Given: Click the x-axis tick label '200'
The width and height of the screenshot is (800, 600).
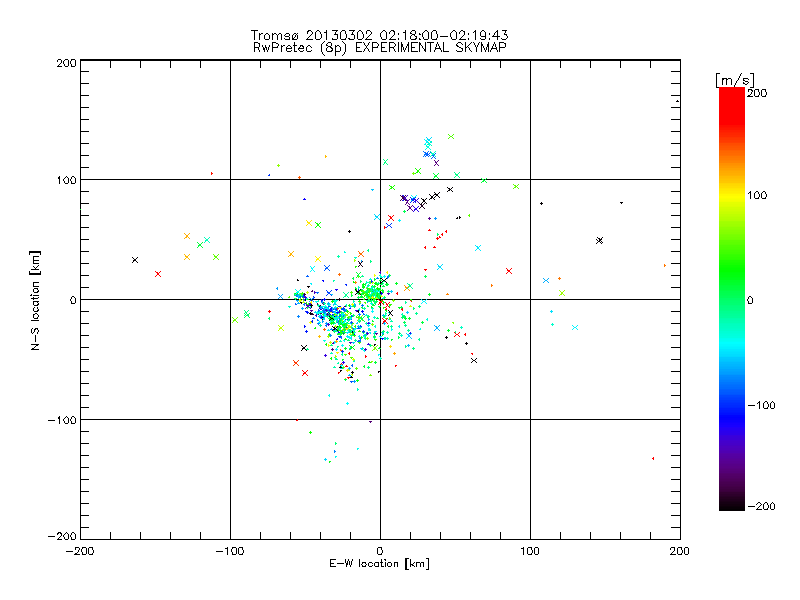Looking at the screenshot, I should point(680,552).
